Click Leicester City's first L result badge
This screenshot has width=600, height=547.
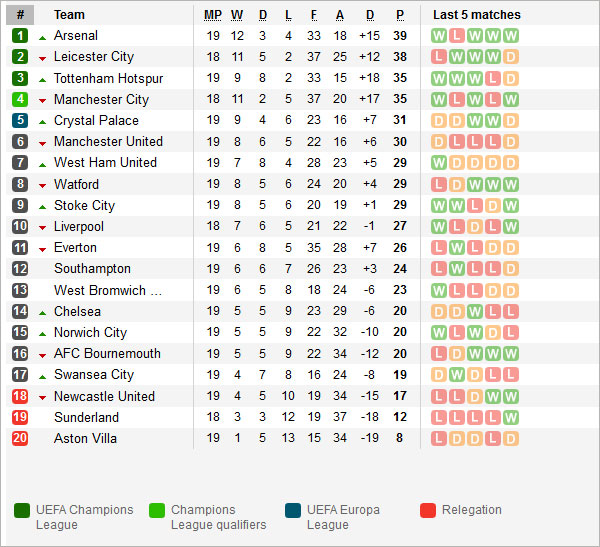439,57
